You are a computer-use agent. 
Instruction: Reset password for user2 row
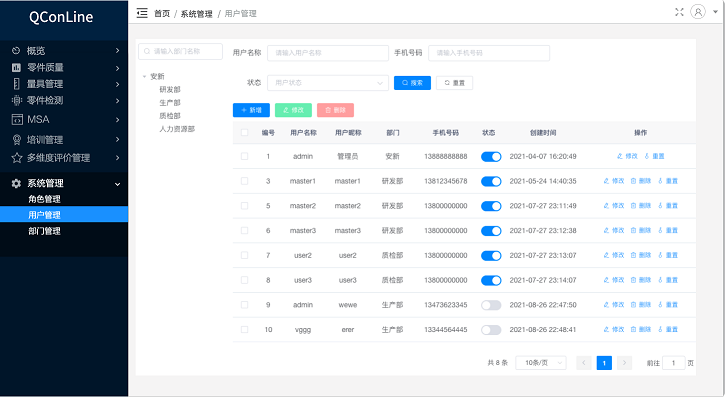click(668, 255)
